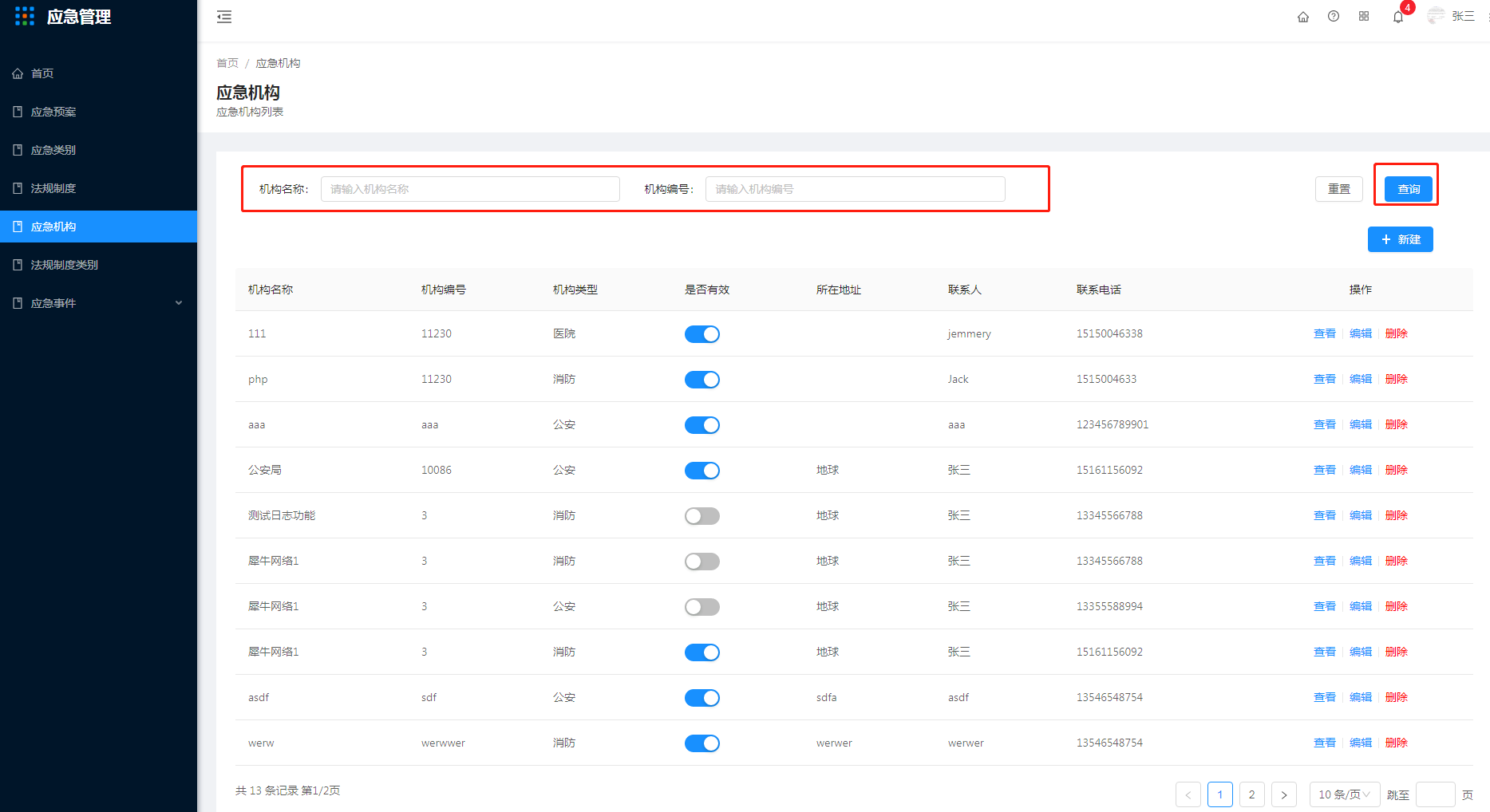Click the user avatar for 张三
This screenshot has width=1490, height=812.
[x=1436, y=16]
